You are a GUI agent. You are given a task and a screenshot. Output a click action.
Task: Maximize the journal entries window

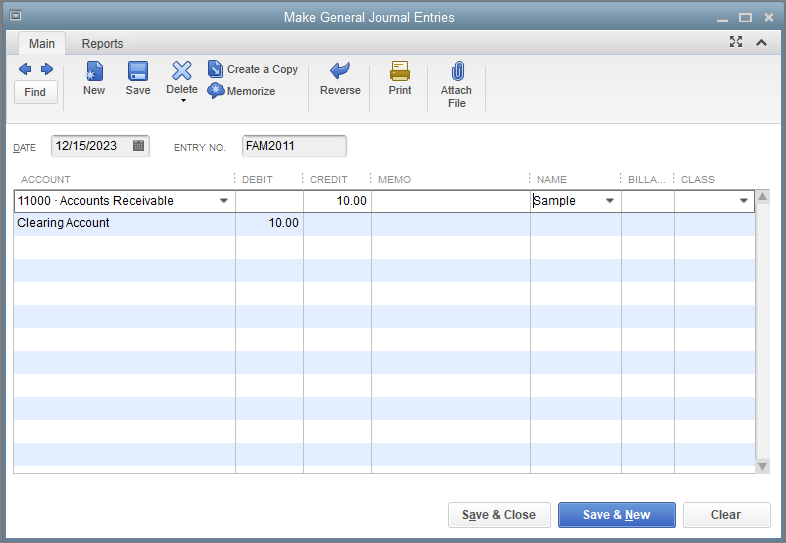click(745, 18)
